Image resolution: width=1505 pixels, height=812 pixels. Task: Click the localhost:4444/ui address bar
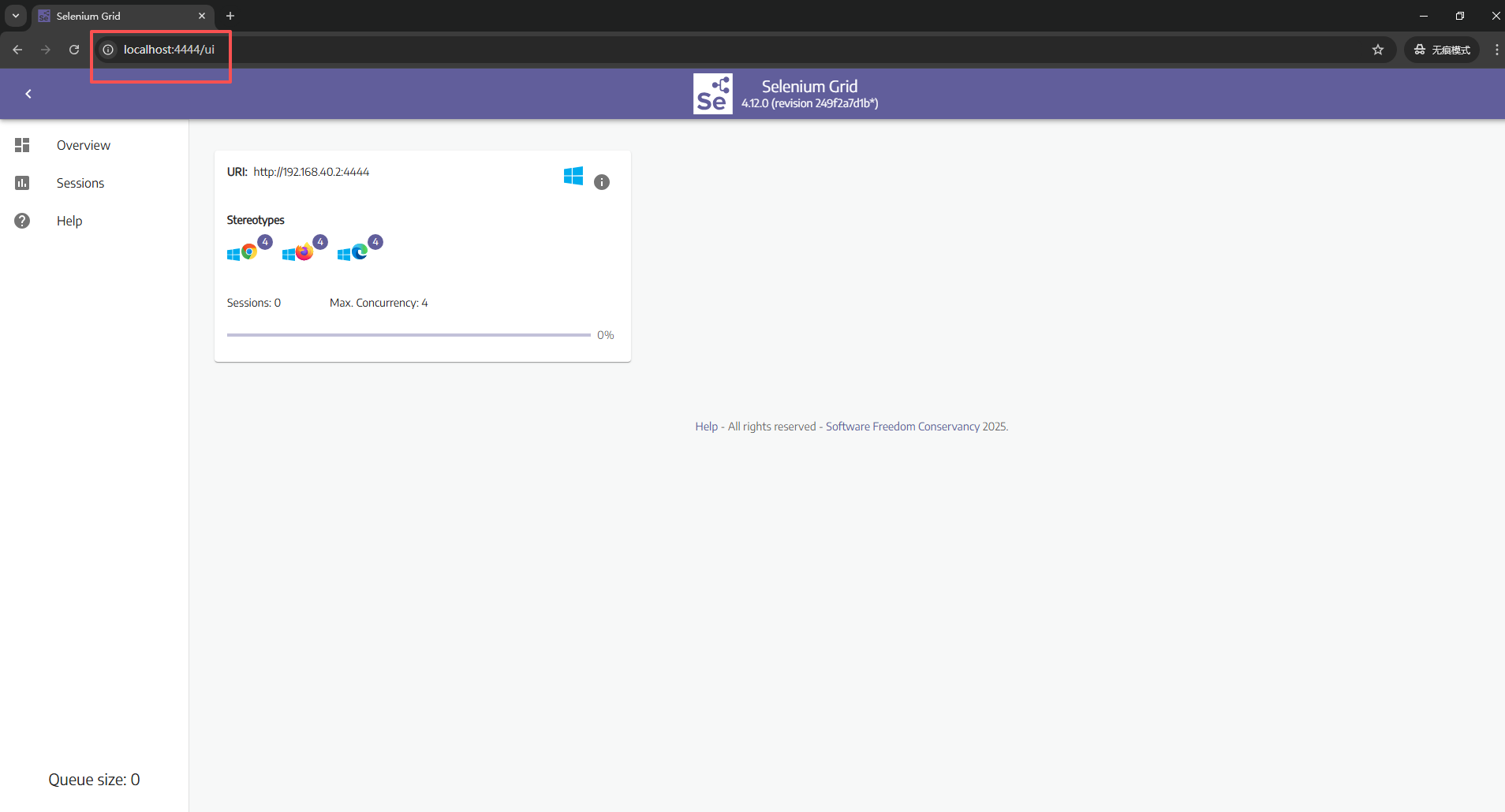[x=169, y=50]
